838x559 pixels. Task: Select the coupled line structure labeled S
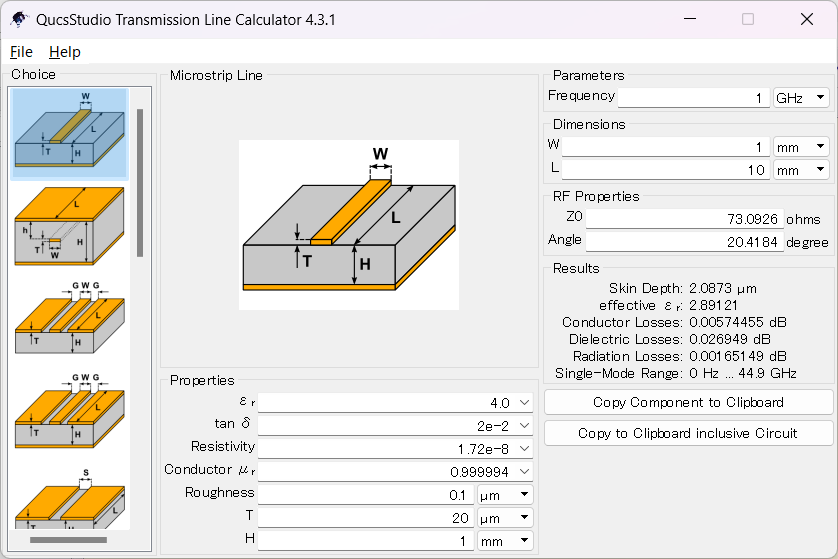[69, 503]
